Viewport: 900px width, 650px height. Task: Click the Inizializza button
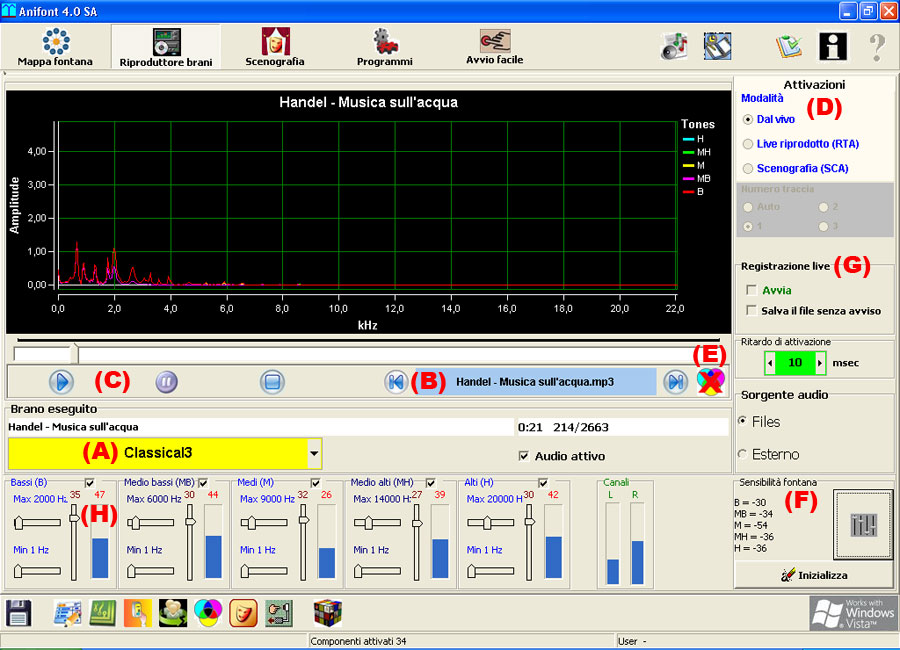pos(814,575)
